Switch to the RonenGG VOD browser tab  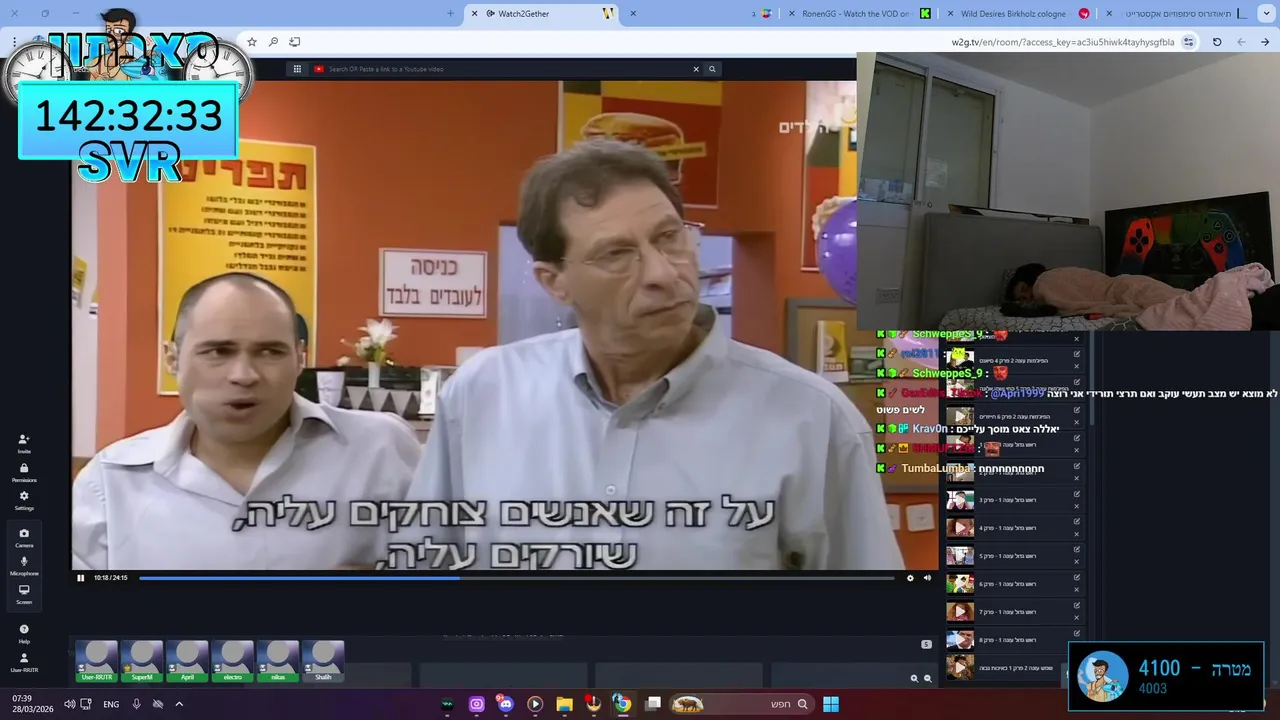click(x=856, y=13)
